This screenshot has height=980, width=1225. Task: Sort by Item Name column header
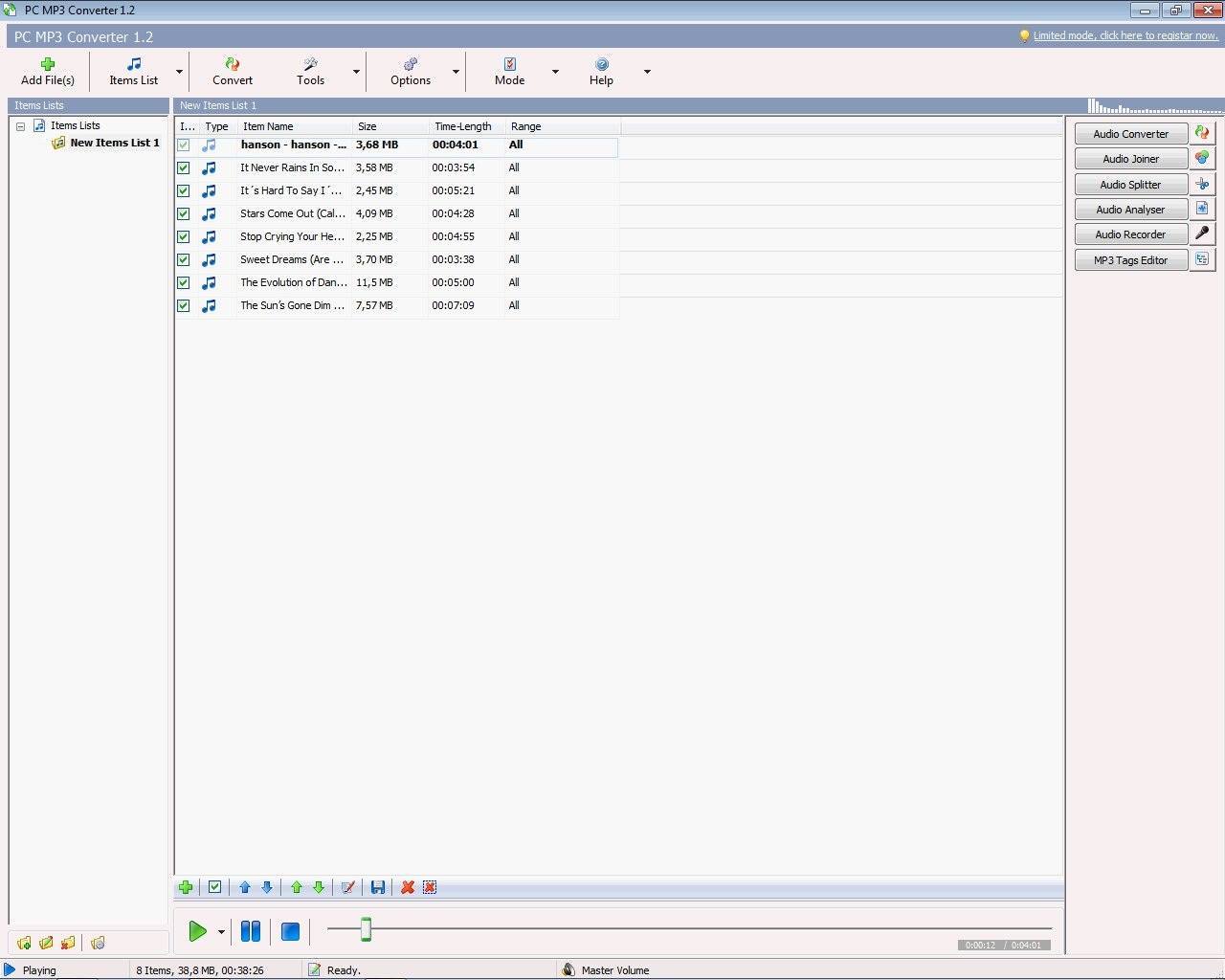click(295, 126)
